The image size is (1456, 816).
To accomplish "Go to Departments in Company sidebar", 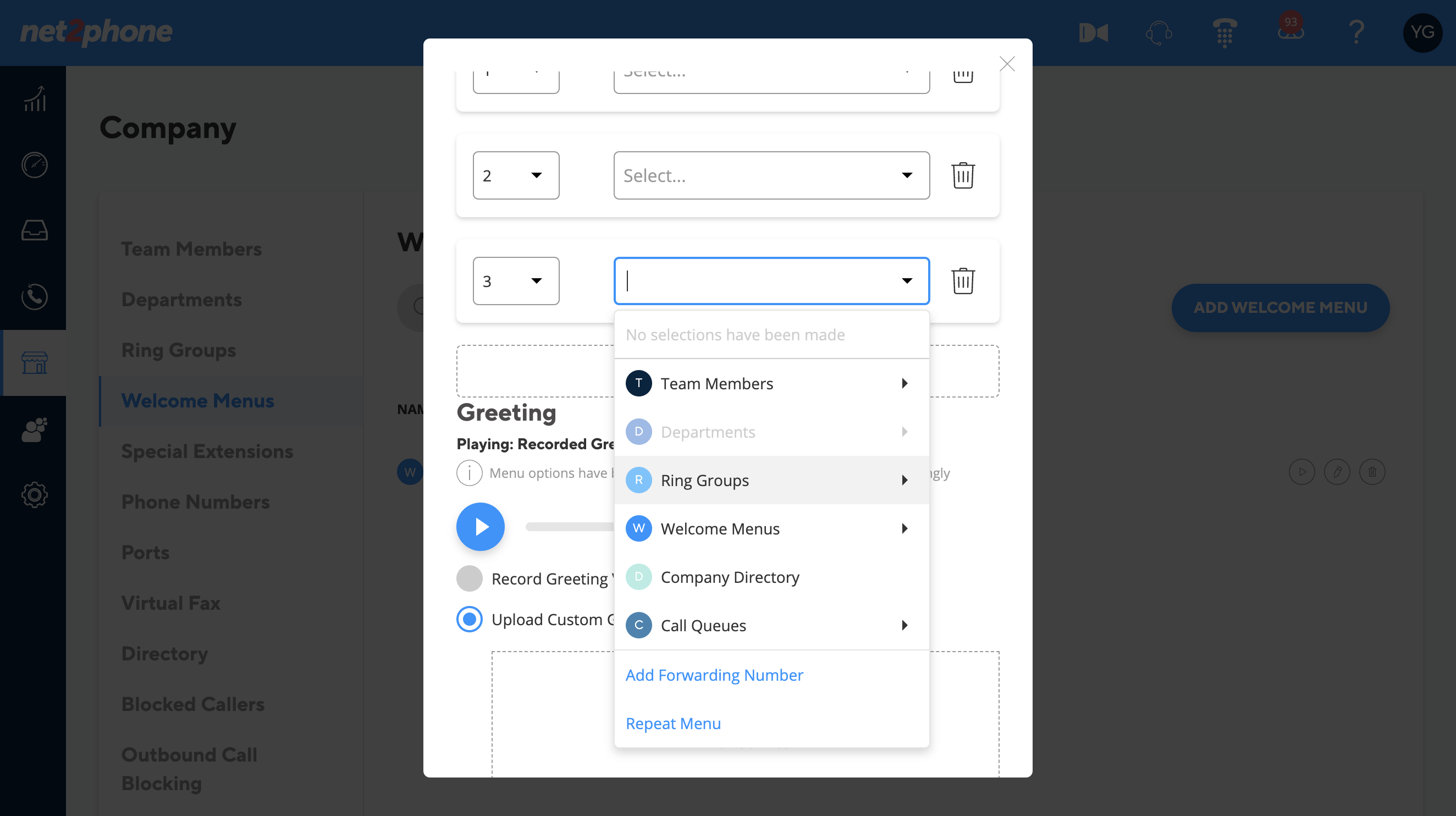I will [181, 299].
